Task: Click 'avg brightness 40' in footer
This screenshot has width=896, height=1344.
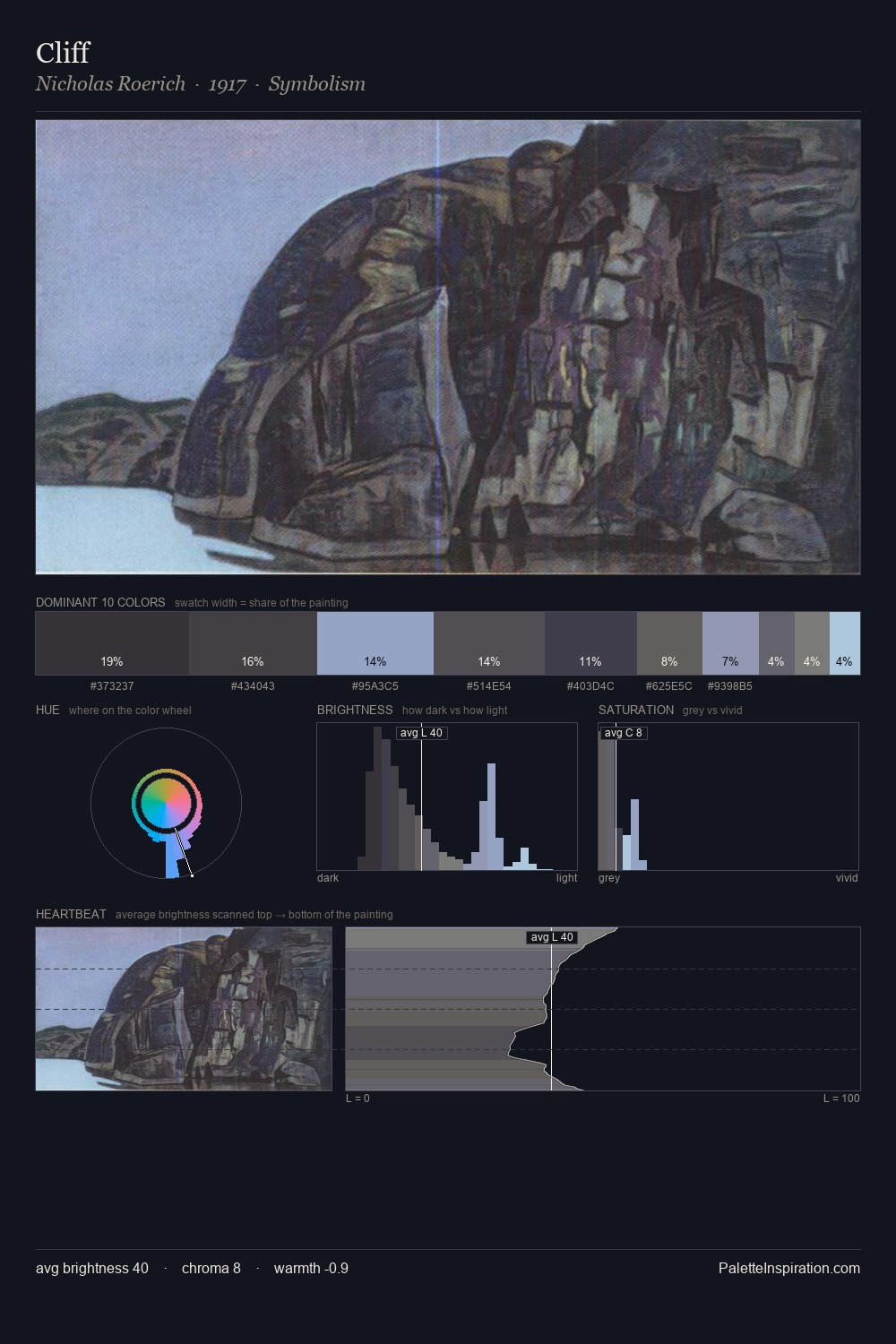Action: (92, 1268)
